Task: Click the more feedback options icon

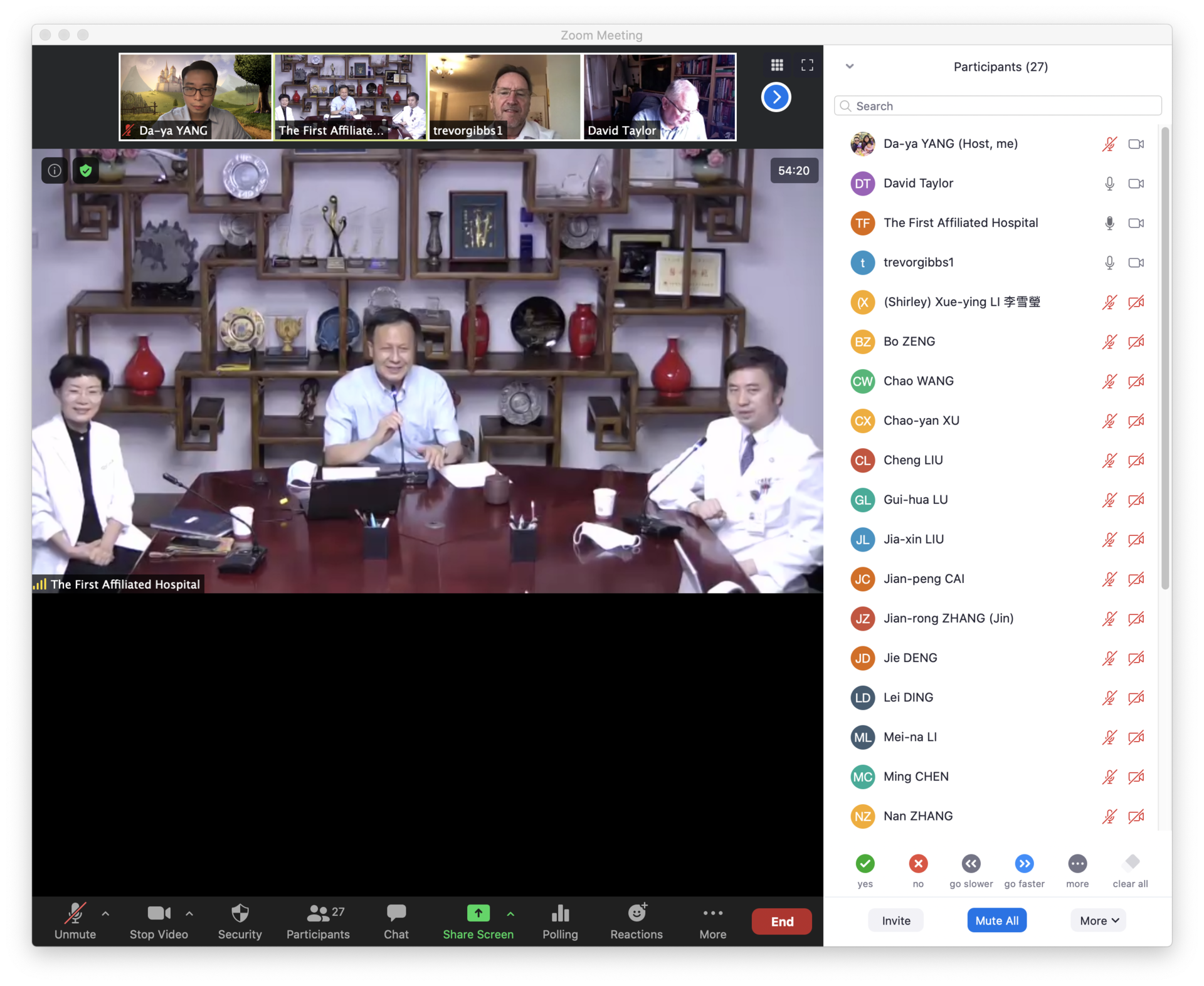Action: tap(1077, 864)
